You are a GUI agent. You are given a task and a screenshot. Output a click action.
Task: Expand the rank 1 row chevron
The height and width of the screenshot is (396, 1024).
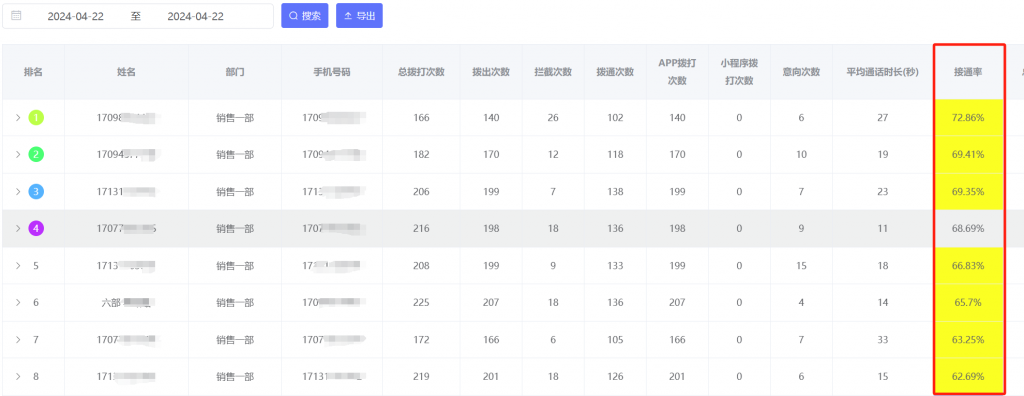18,118
